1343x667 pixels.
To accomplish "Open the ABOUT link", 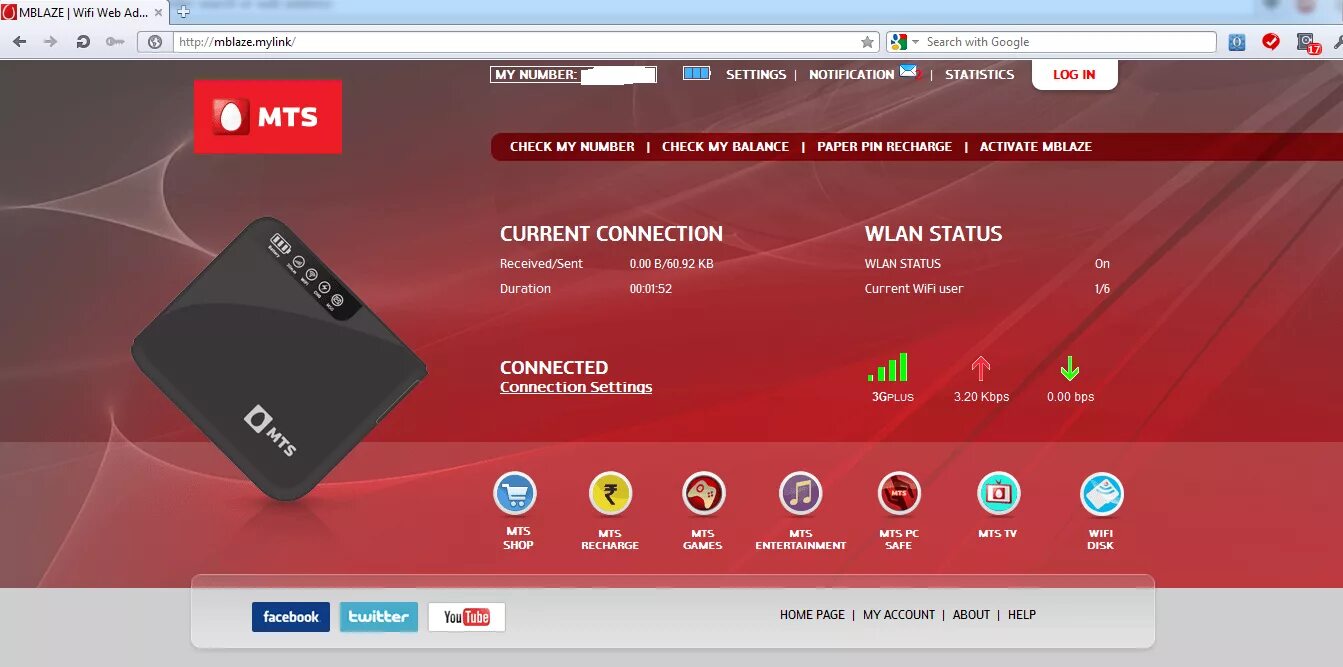I will [x=971, y=615].
